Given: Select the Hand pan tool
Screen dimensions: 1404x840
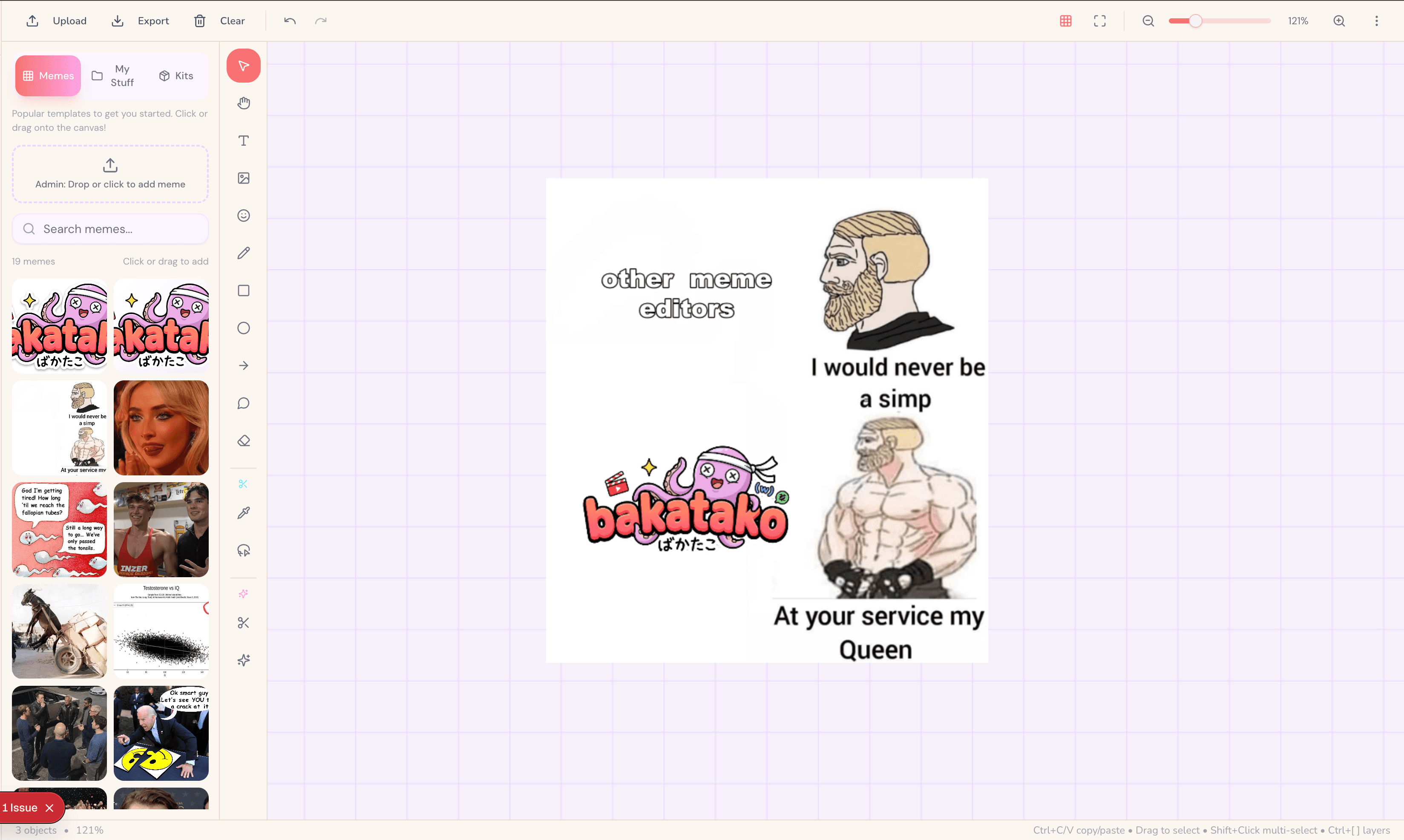Looking at the screenshot, I should [243, 103].
